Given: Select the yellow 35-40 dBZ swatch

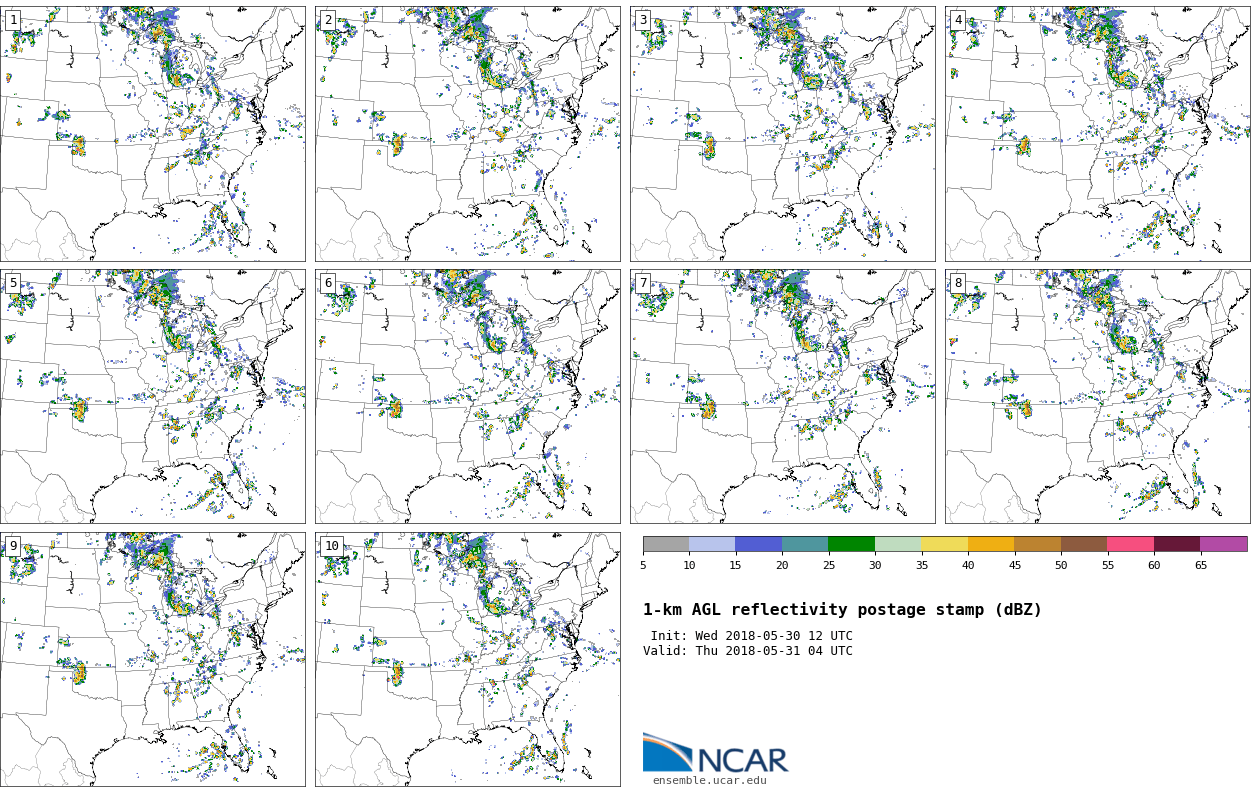Looking at the screenshot, I should (x=944, y=544).
